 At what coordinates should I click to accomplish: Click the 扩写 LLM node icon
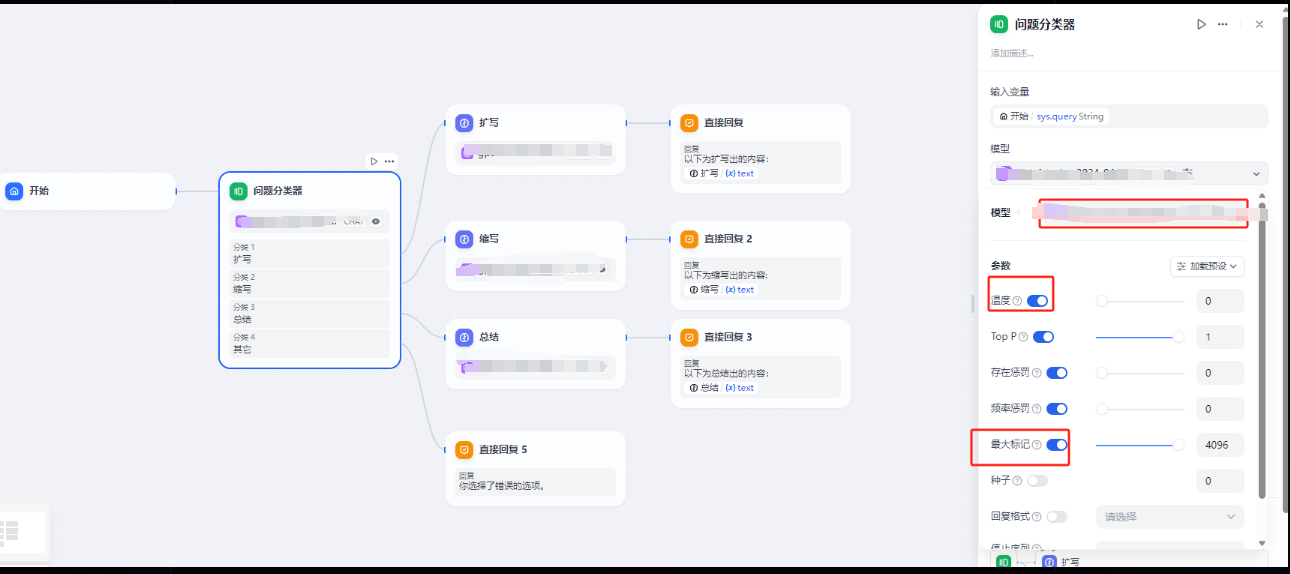[x=464, y=123]
